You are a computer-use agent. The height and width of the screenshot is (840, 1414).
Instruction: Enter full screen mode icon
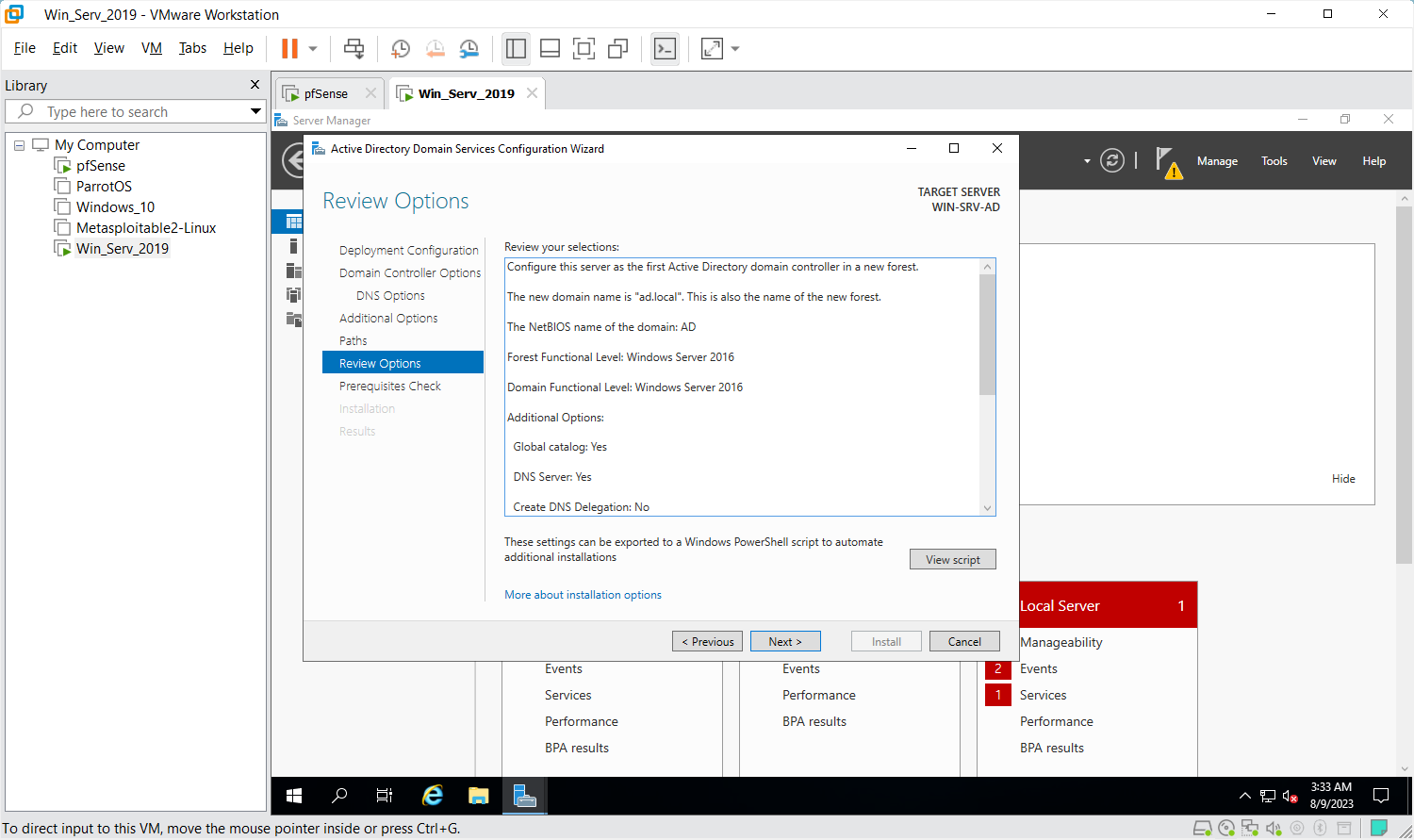click(x=584, y=49)
